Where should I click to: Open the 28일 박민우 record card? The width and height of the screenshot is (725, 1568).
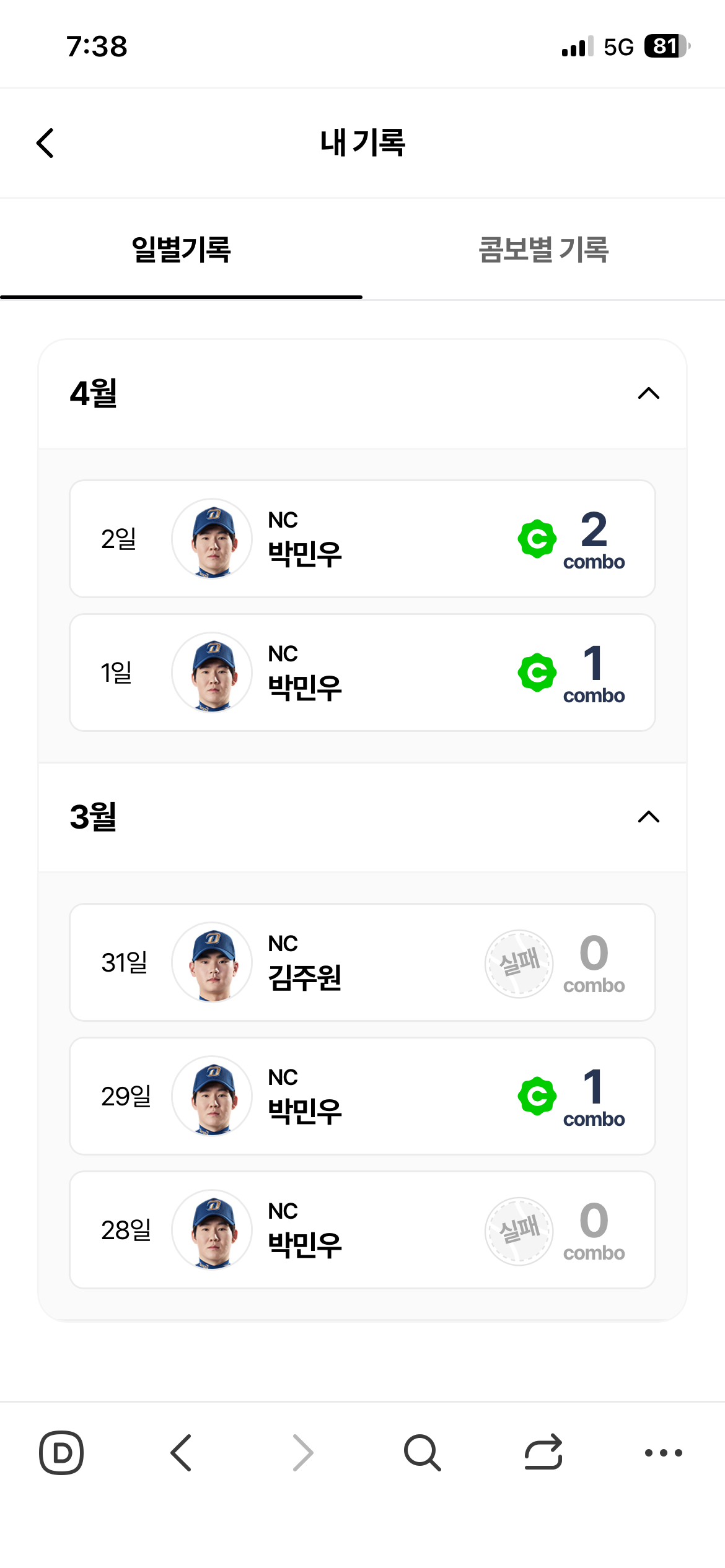pyautogui.click(x=362, y=1230)
